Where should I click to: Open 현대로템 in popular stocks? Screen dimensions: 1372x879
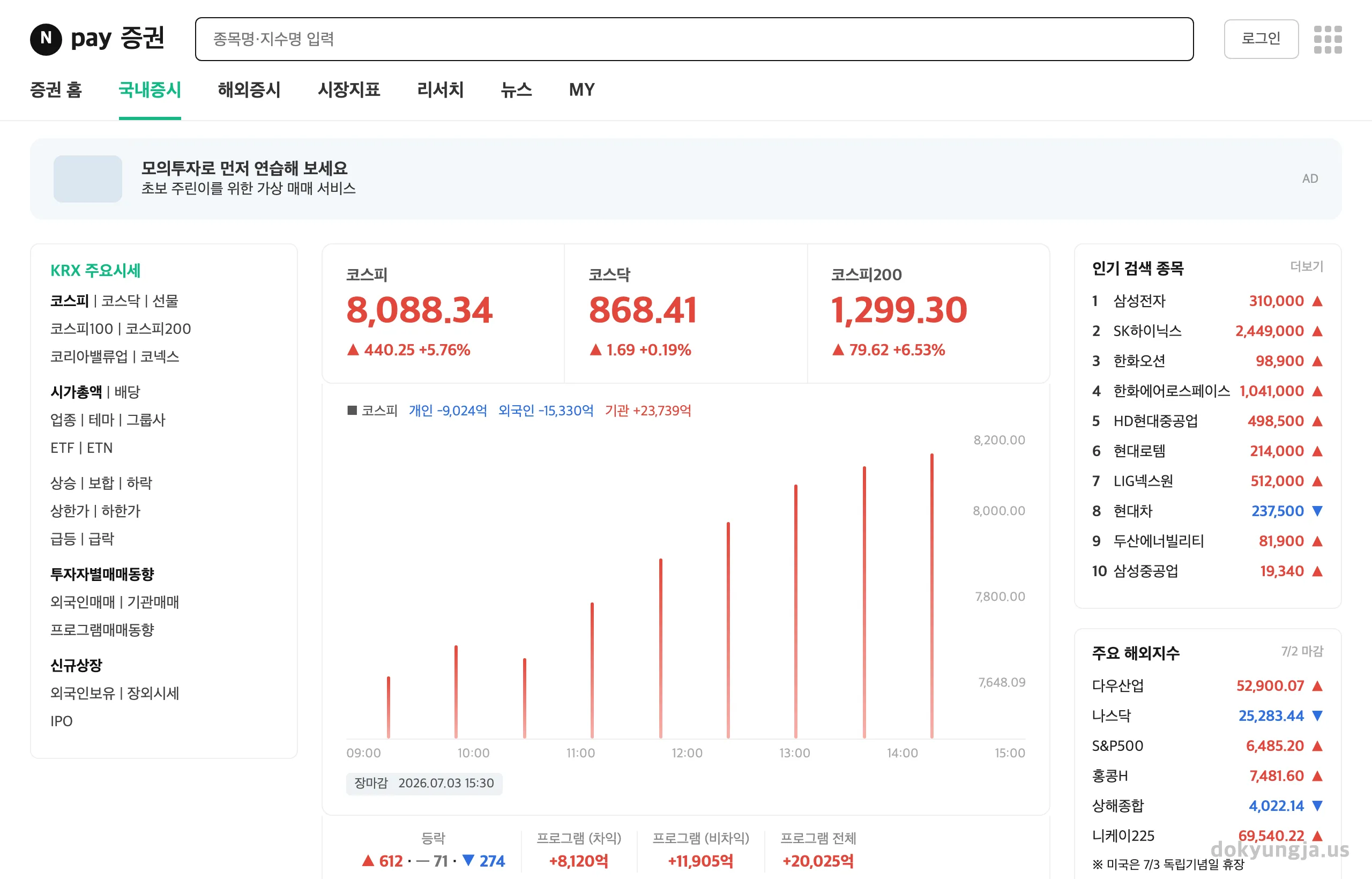click(x=1207, y=451)
